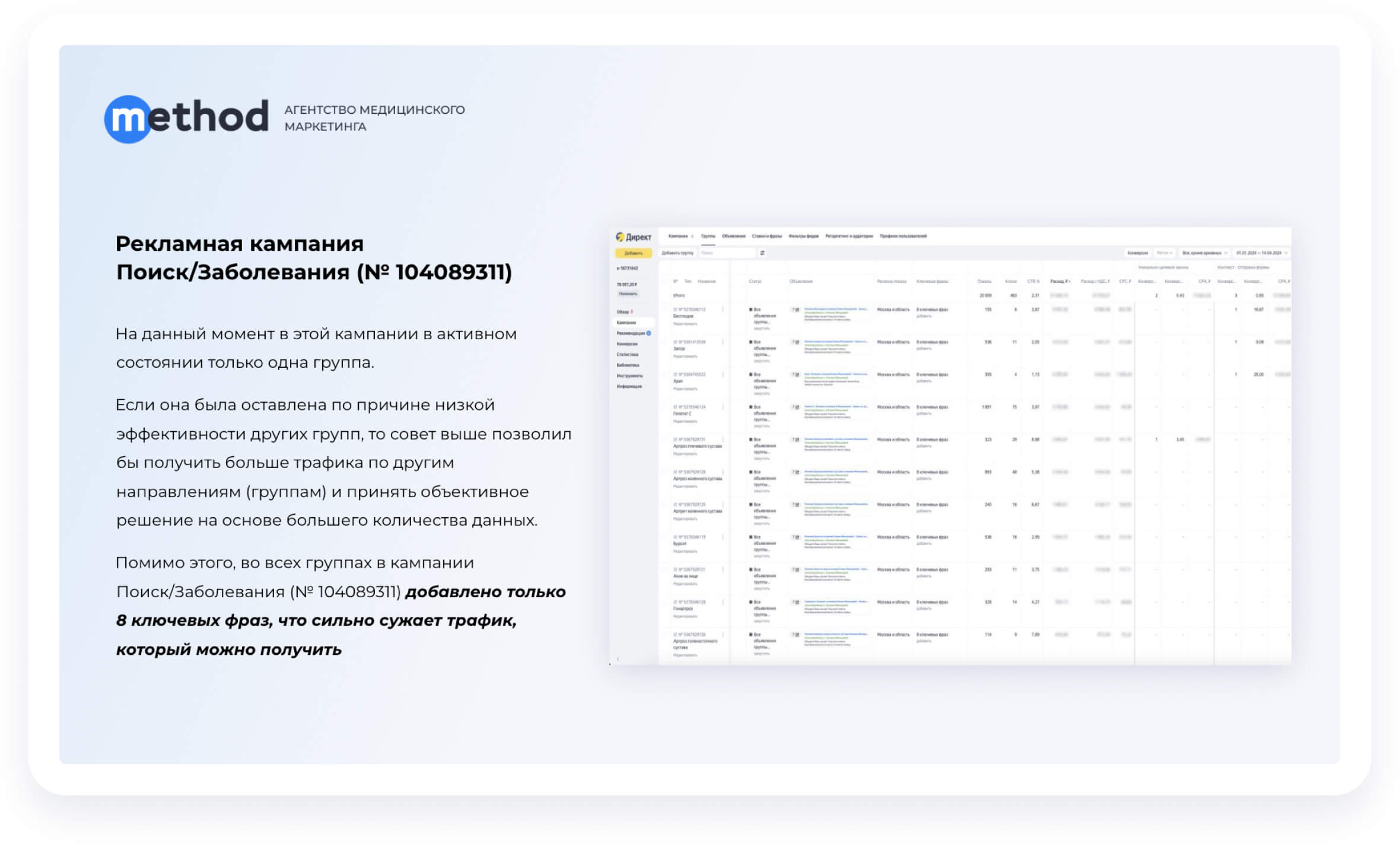This screenshot has height=860, width=1400.
Task: Open the three-dot menu for group Запор
Action: tap(723, 342)
